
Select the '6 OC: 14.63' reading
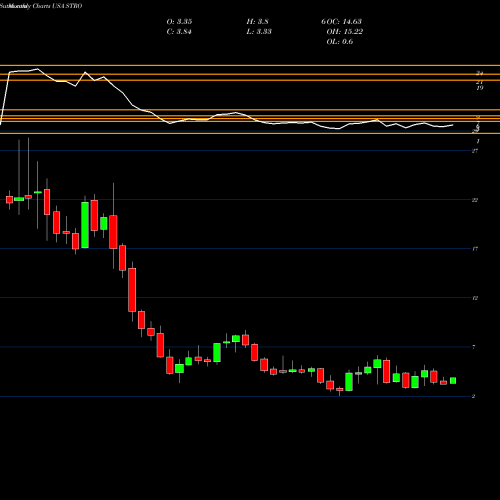[x=342, y=21]
